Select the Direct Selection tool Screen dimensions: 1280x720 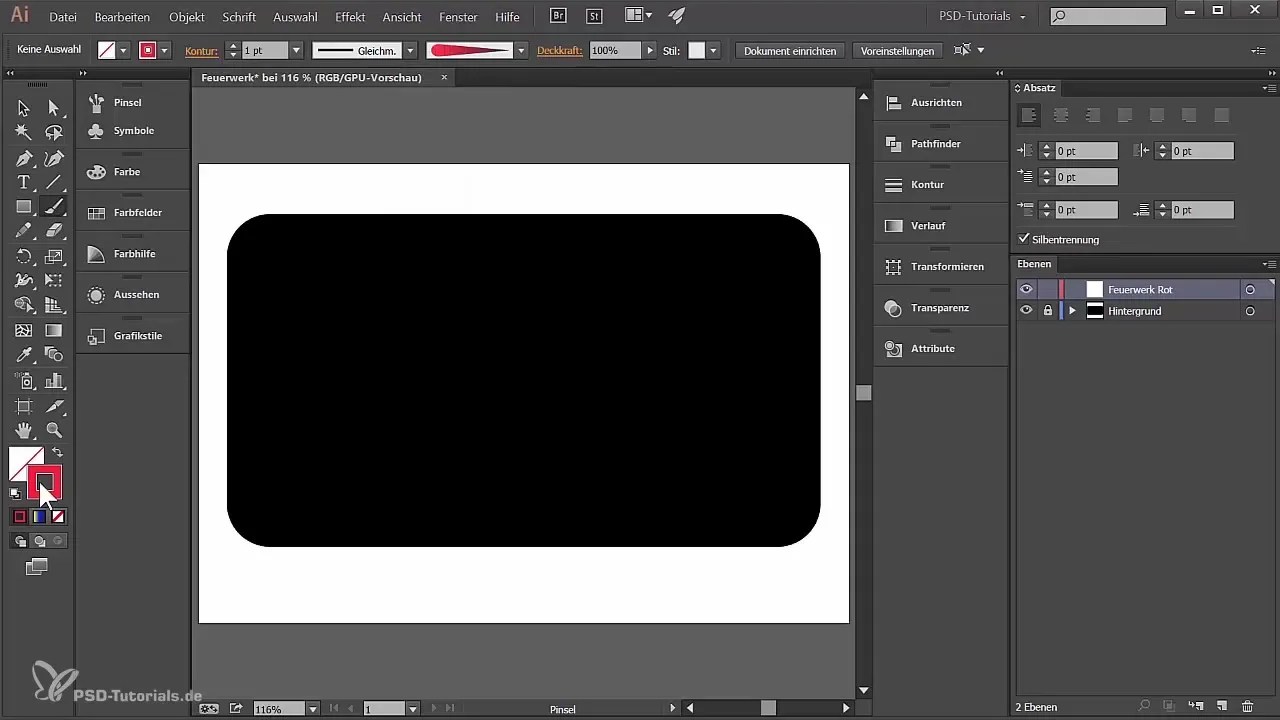(54, 108)
